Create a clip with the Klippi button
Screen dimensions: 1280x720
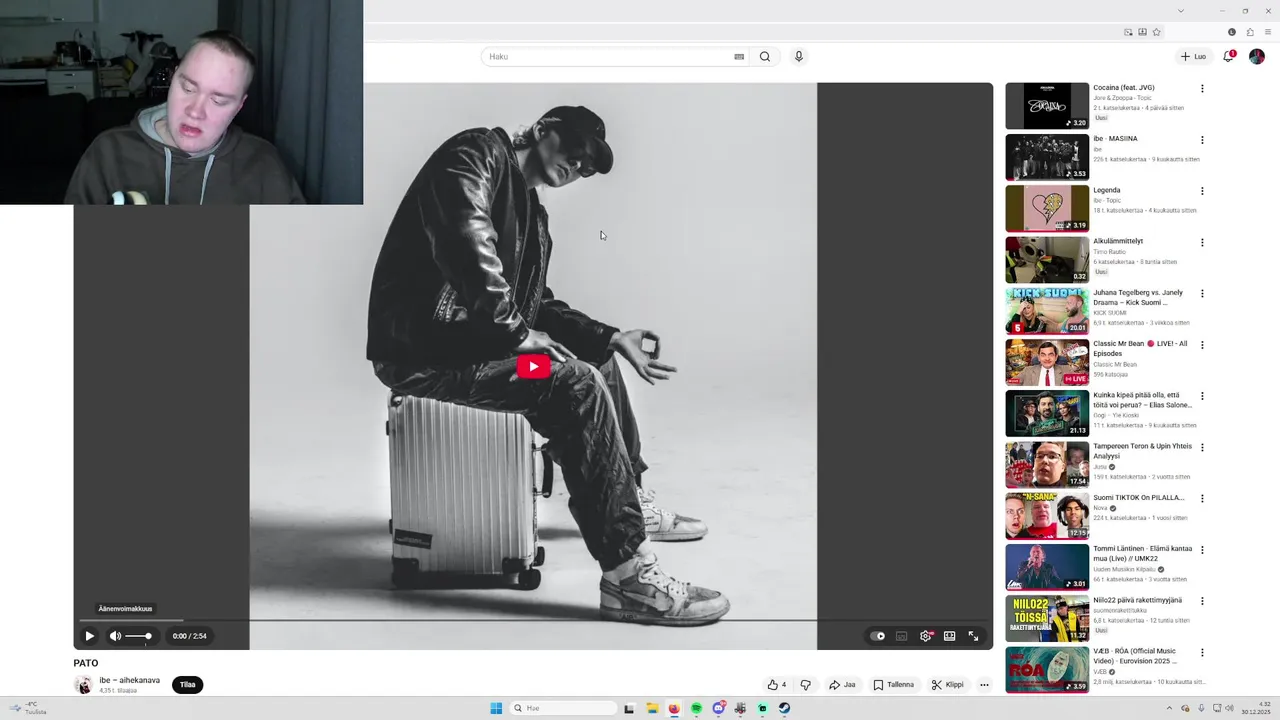point(948,685)
